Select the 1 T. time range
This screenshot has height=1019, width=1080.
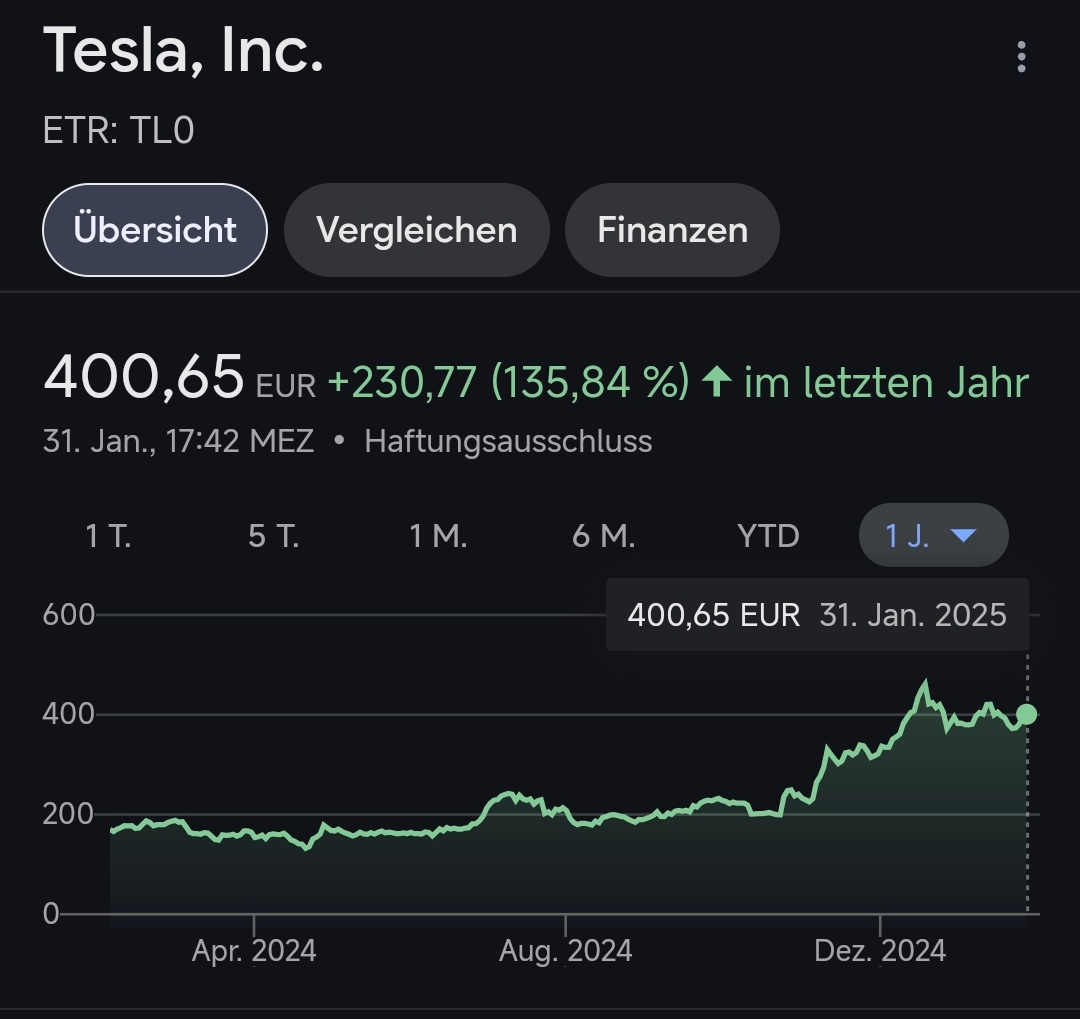pos(108,536)
